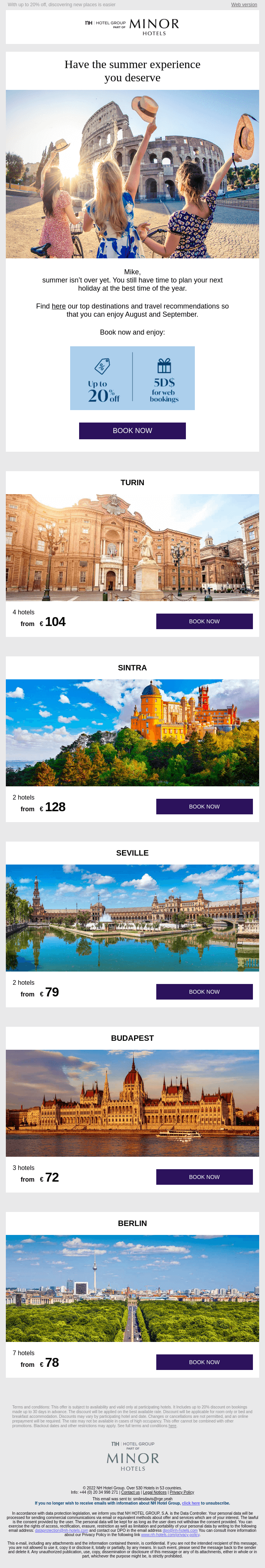265x1568 pixels.
Task: Open the Contact us footer link
Action: click(x=131, y=1492)
